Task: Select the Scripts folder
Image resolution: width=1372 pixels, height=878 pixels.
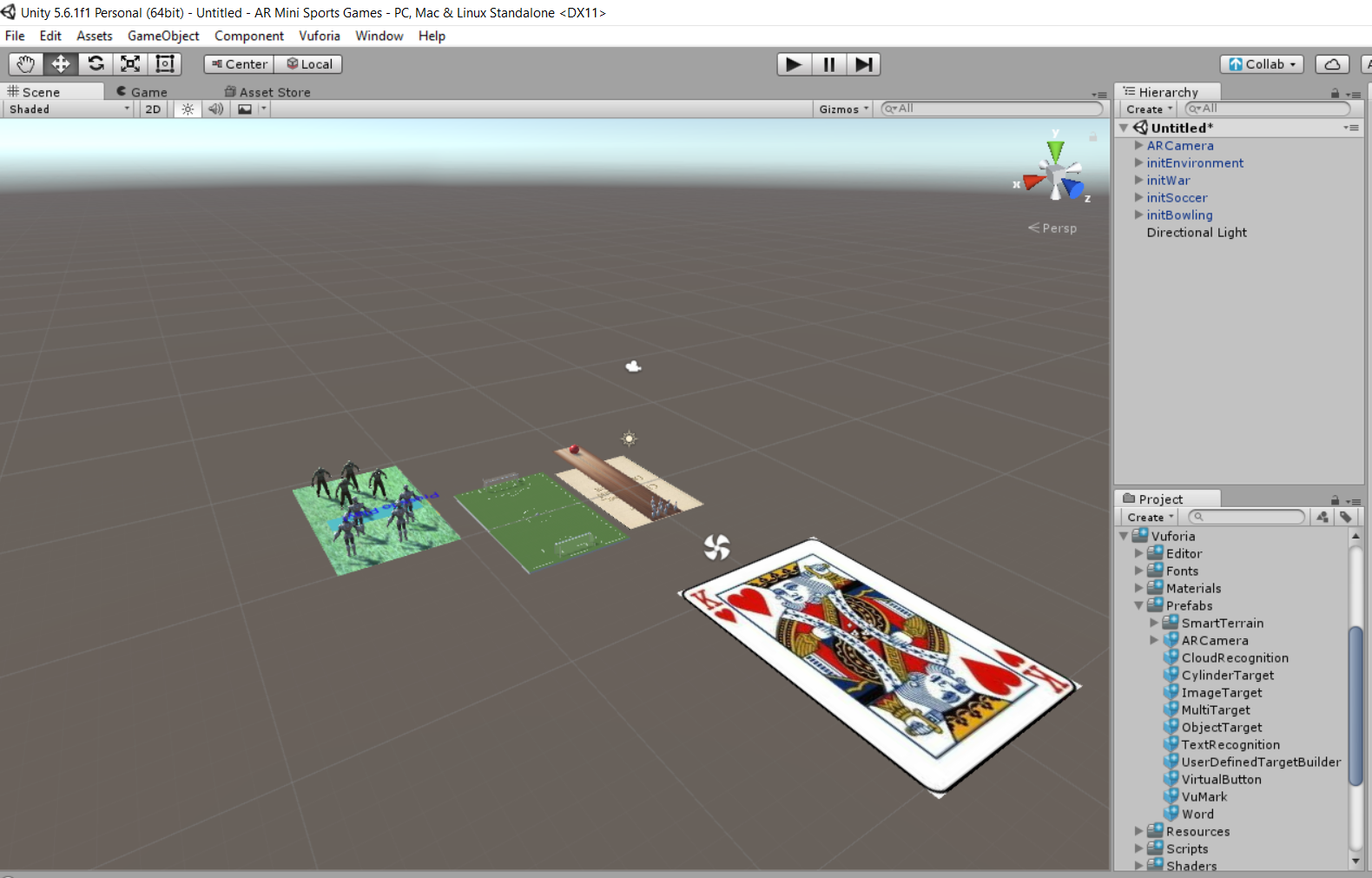Action: coord(1186,849)
